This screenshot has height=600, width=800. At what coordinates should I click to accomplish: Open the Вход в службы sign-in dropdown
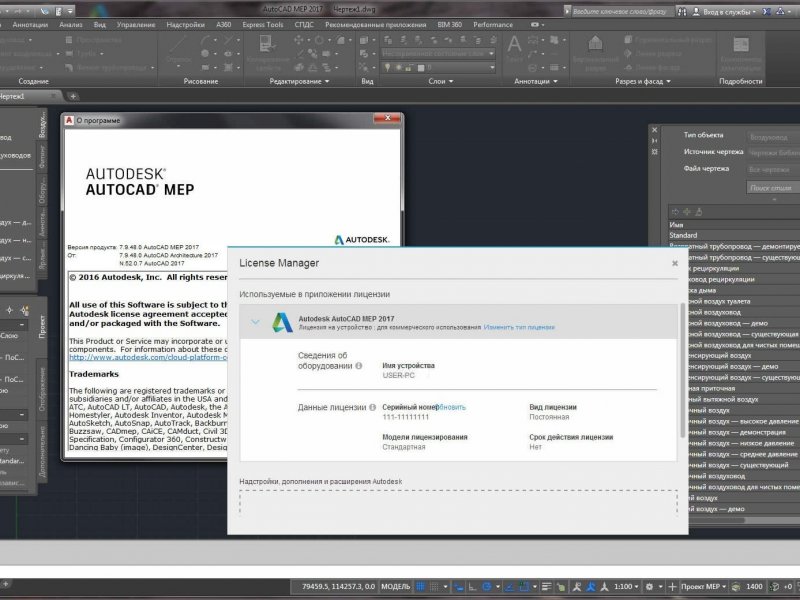point(726,11)
